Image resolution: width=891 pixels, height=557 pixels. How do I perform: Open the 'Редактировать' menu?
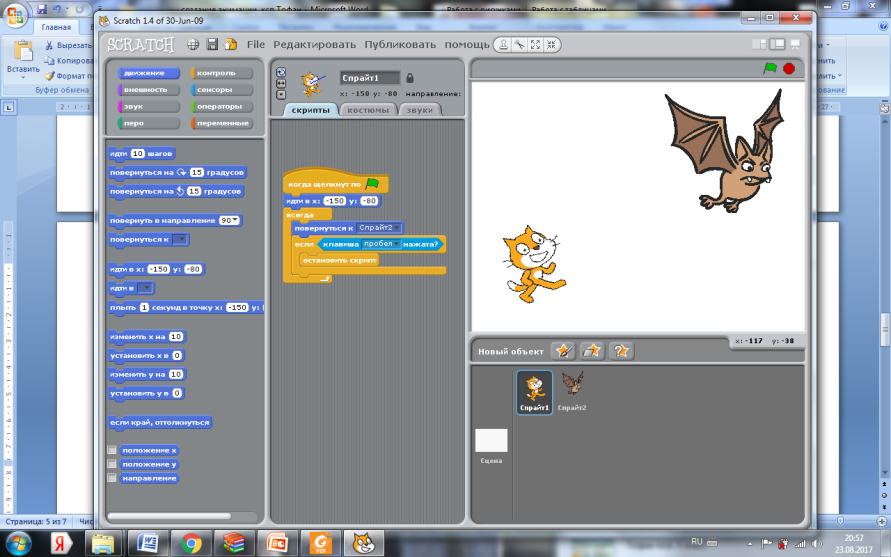click(314, 45)
